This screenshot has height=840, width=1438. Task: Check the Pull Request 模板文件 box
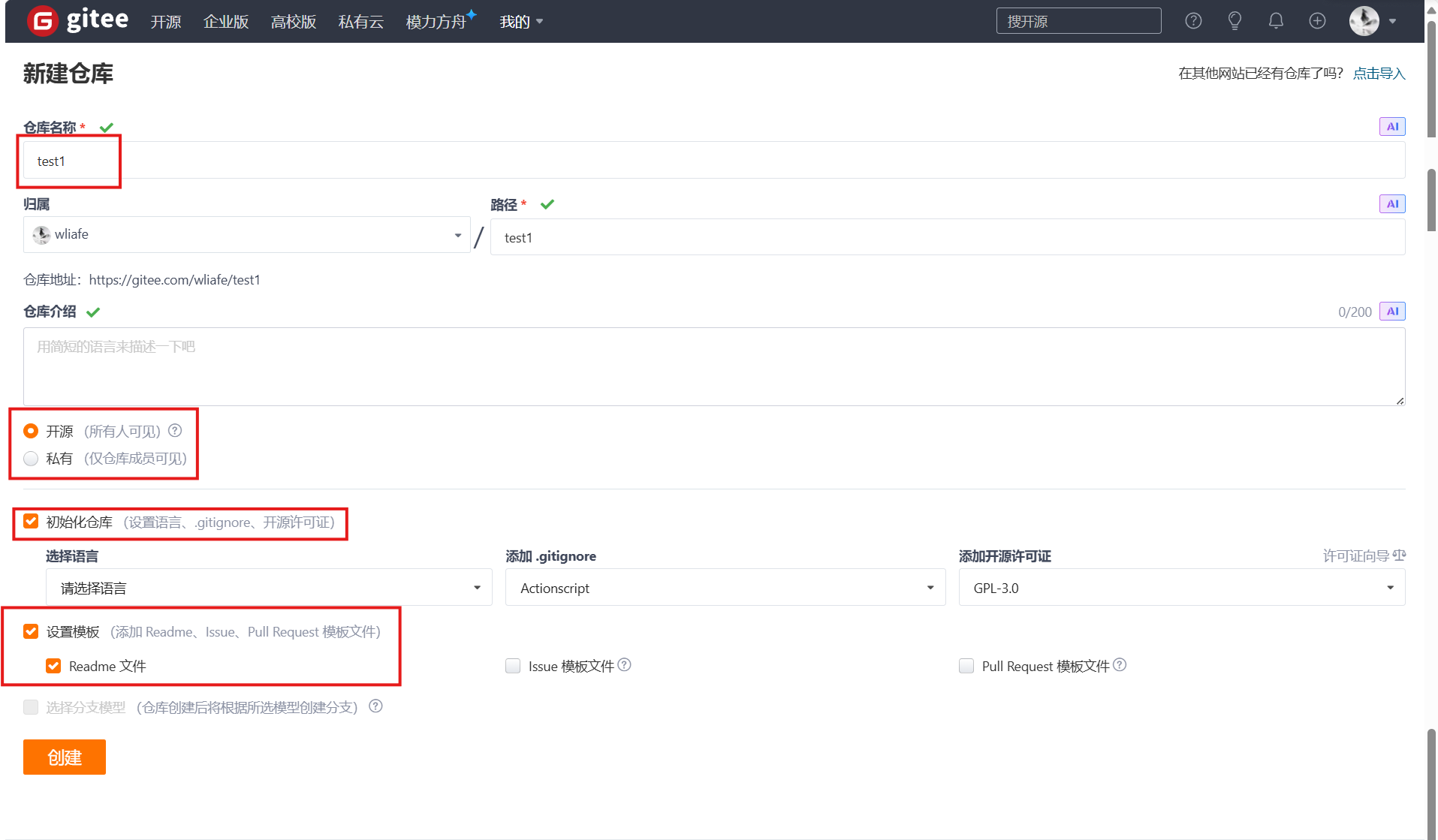[966, 667]
